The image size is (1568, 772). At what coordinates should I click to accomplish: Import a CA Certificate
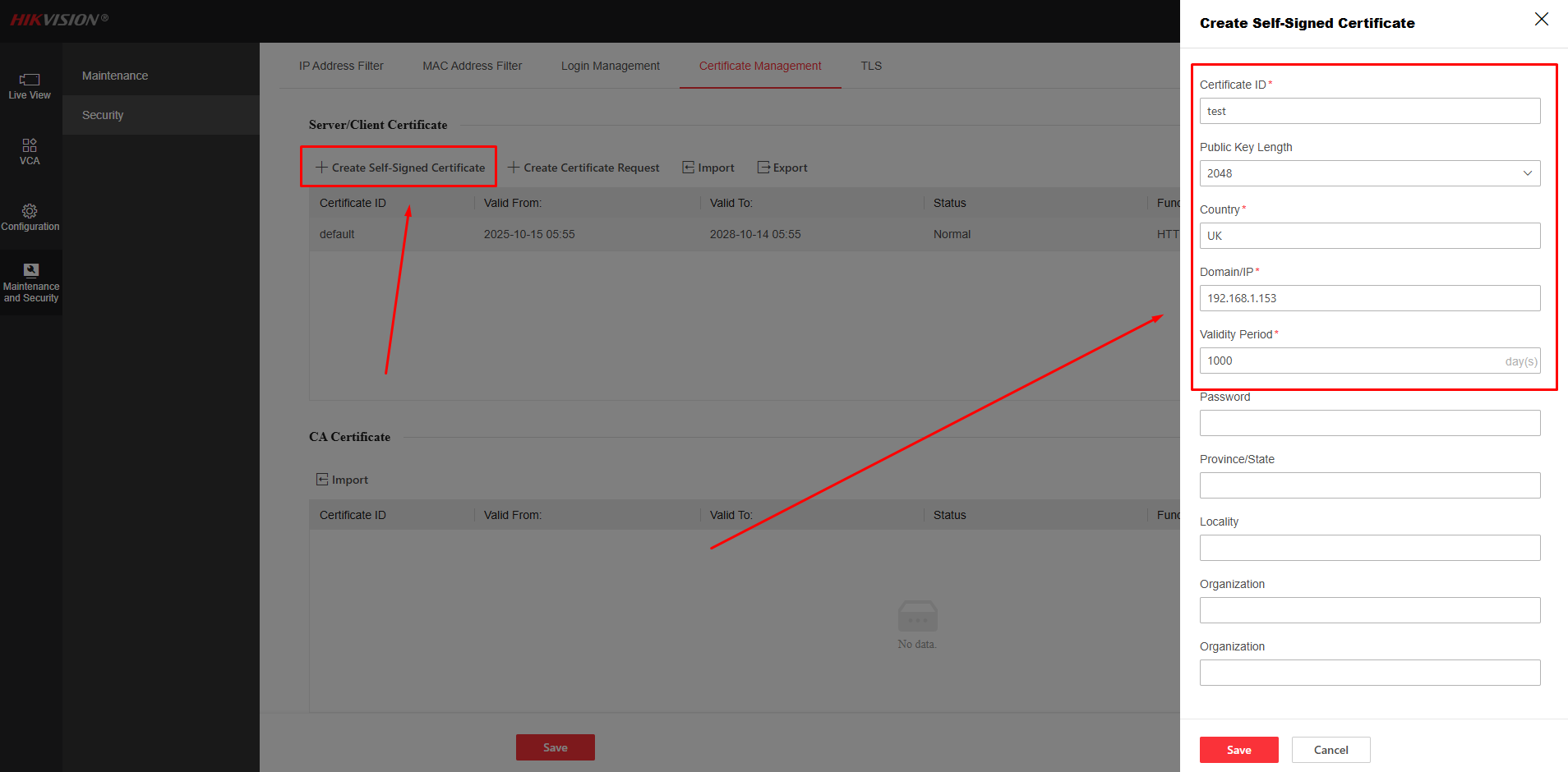(x=343, y=480)
